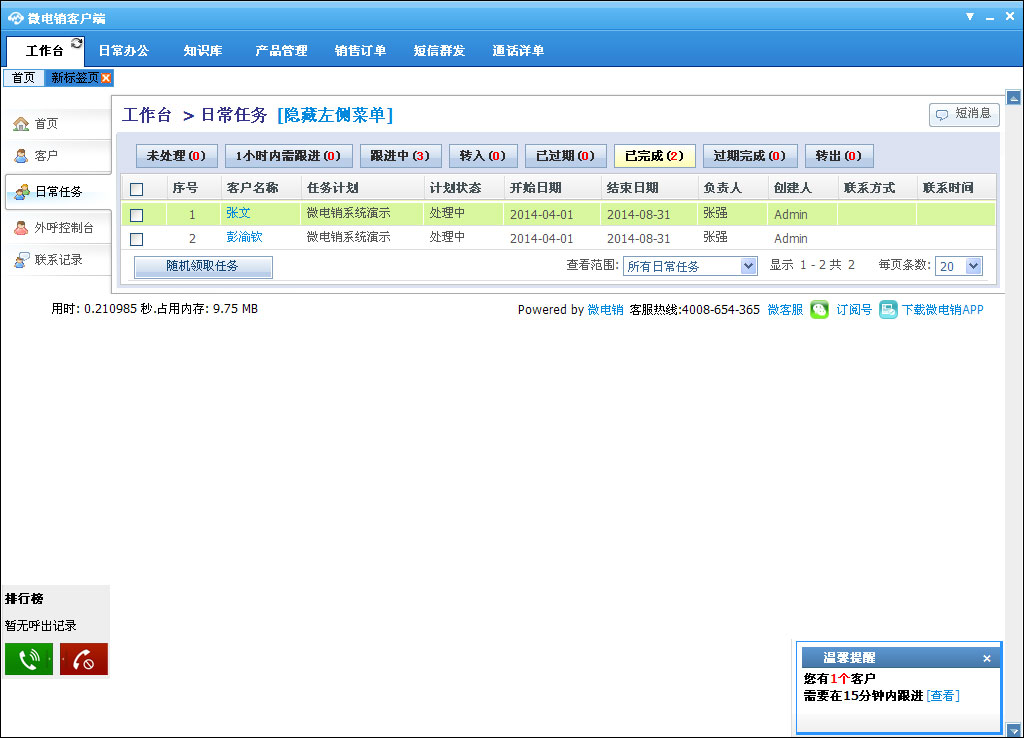Viewport: 1024px width, 738px height.
Task: Click the 未处理 (0) filter button
Action: pyautogui.click(x=176, y=156)
